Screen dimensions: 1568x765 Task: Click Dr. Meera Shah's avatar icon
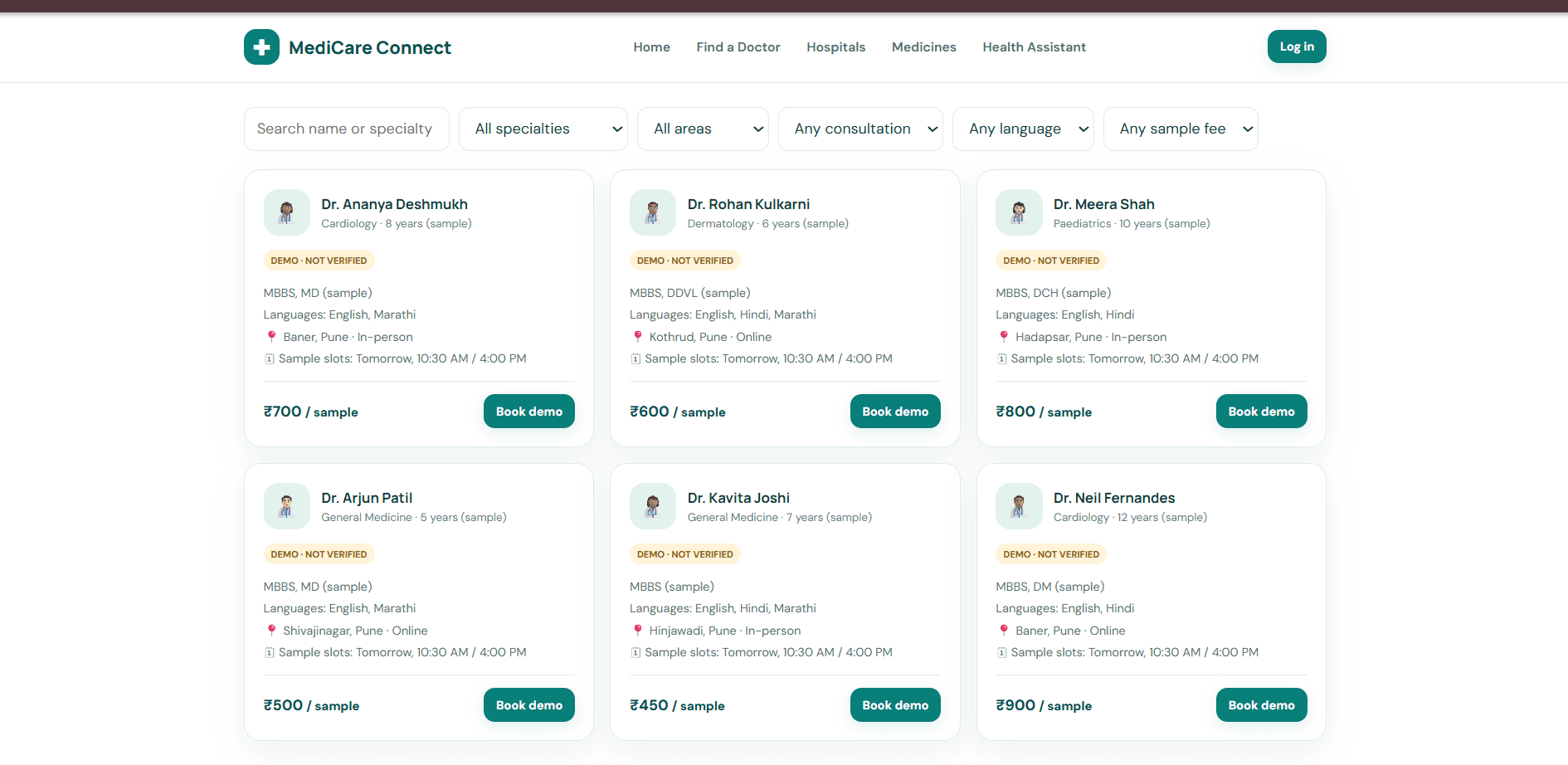coord(1019,212)
